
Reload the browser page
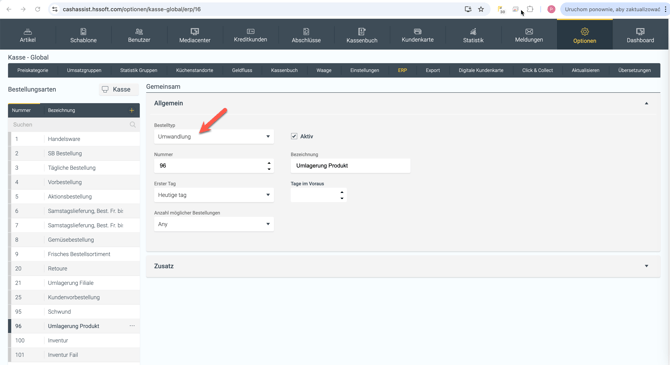tap(38, 9)
